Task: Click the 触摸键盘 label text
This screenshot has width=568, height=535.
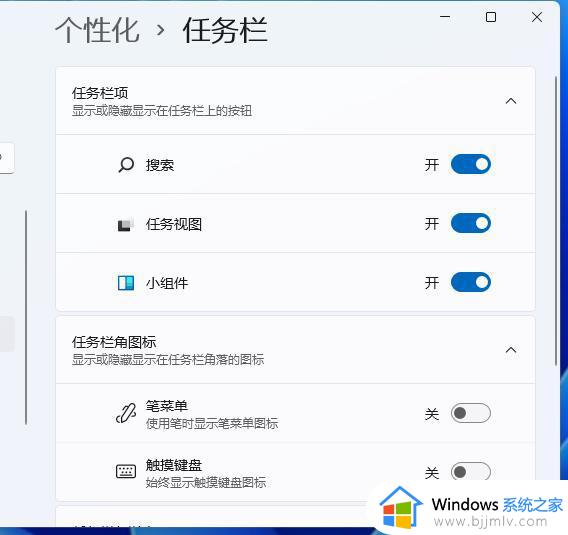Action: (x=174, y=465)
